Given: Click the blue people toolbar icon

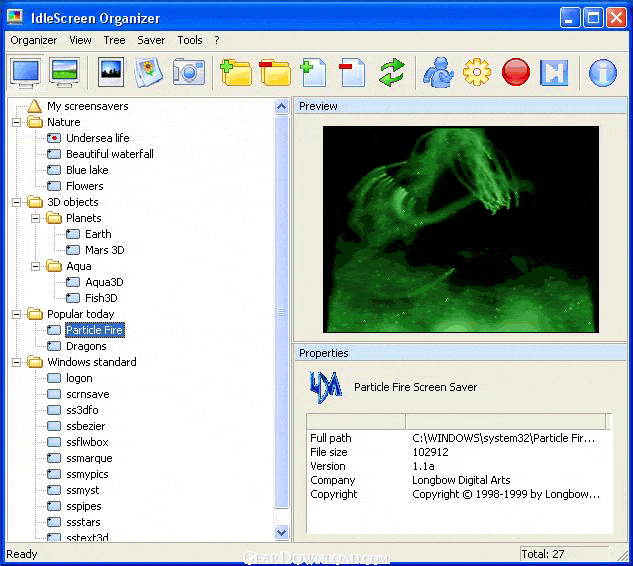Looking at the screenshot, I should [x=438, y=73].
